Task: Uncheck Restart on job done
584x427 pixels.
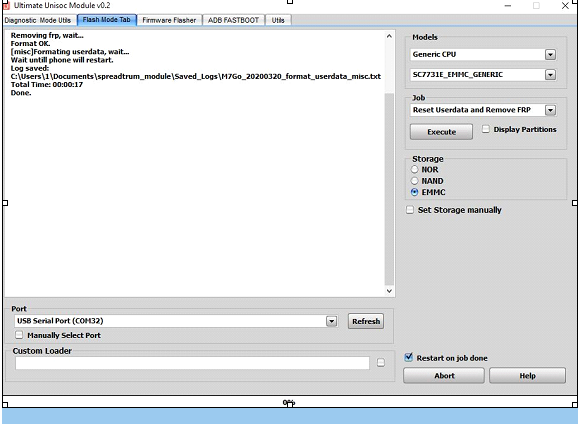Action: (409, 358)
